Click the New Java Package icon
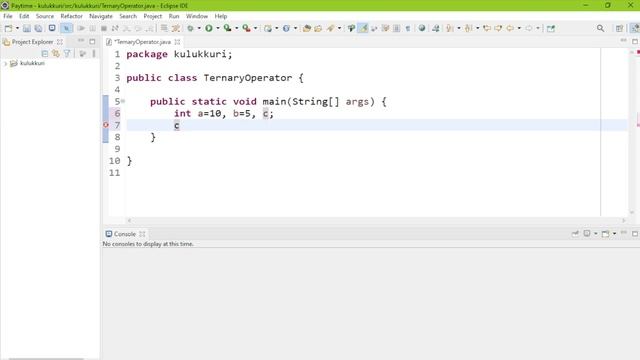The width and height of the screenshot is (640, 360). coord(268,28)
